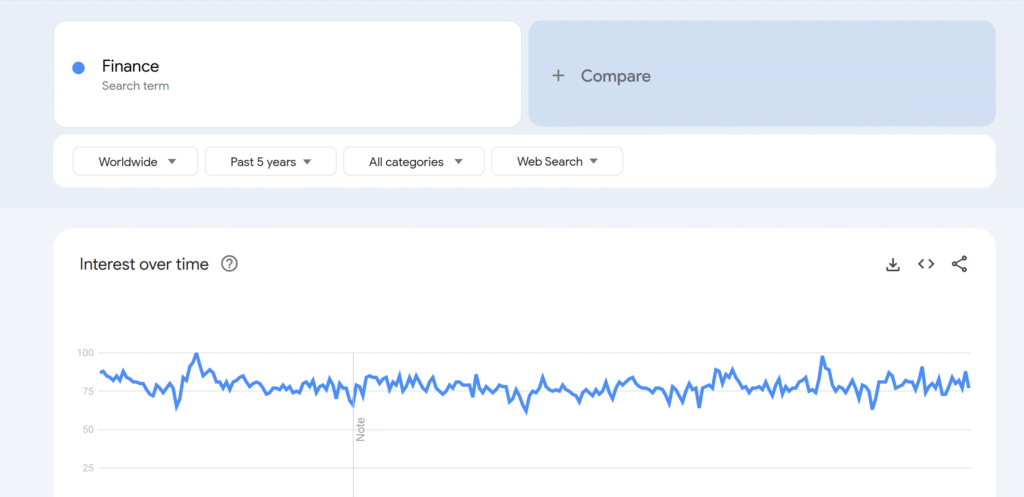Click the blue dot beside Finance
Viewport: 1024px width, 497px height.
coord(78,68)
